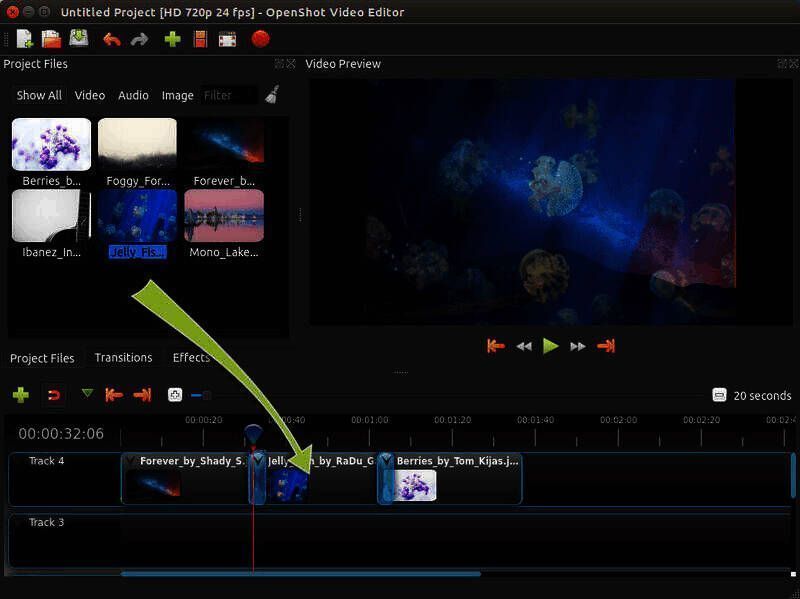Open the Forever_by_Shady clip menu arrow
Screen dimensions: 800x599
click(130, 461)
